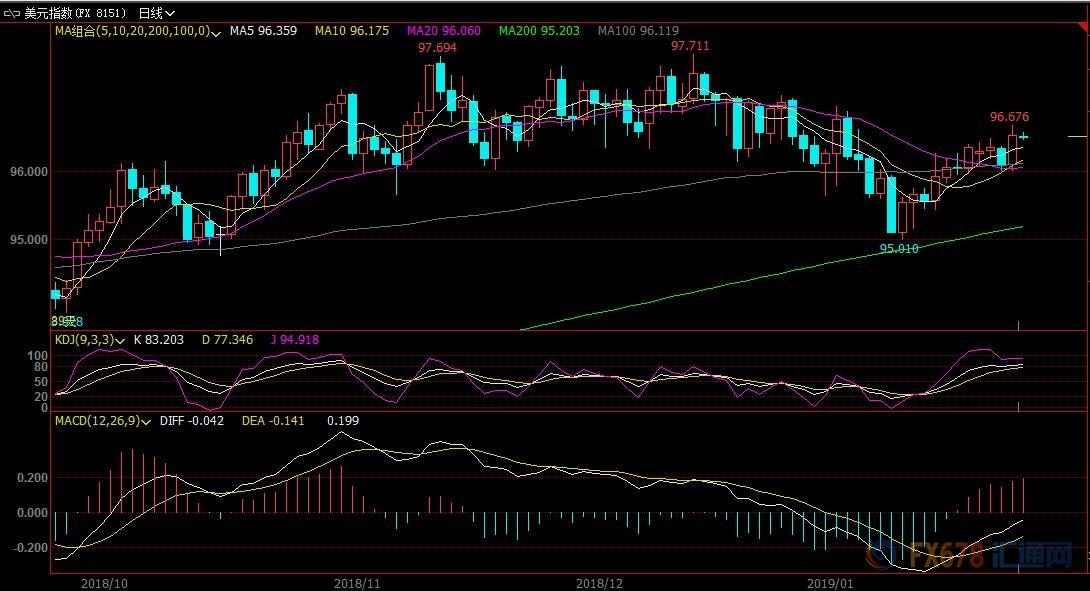Open the 日线 timeframe dropdown
The width and height of the screenshot is (1090, 591).
tap(156, 13)
